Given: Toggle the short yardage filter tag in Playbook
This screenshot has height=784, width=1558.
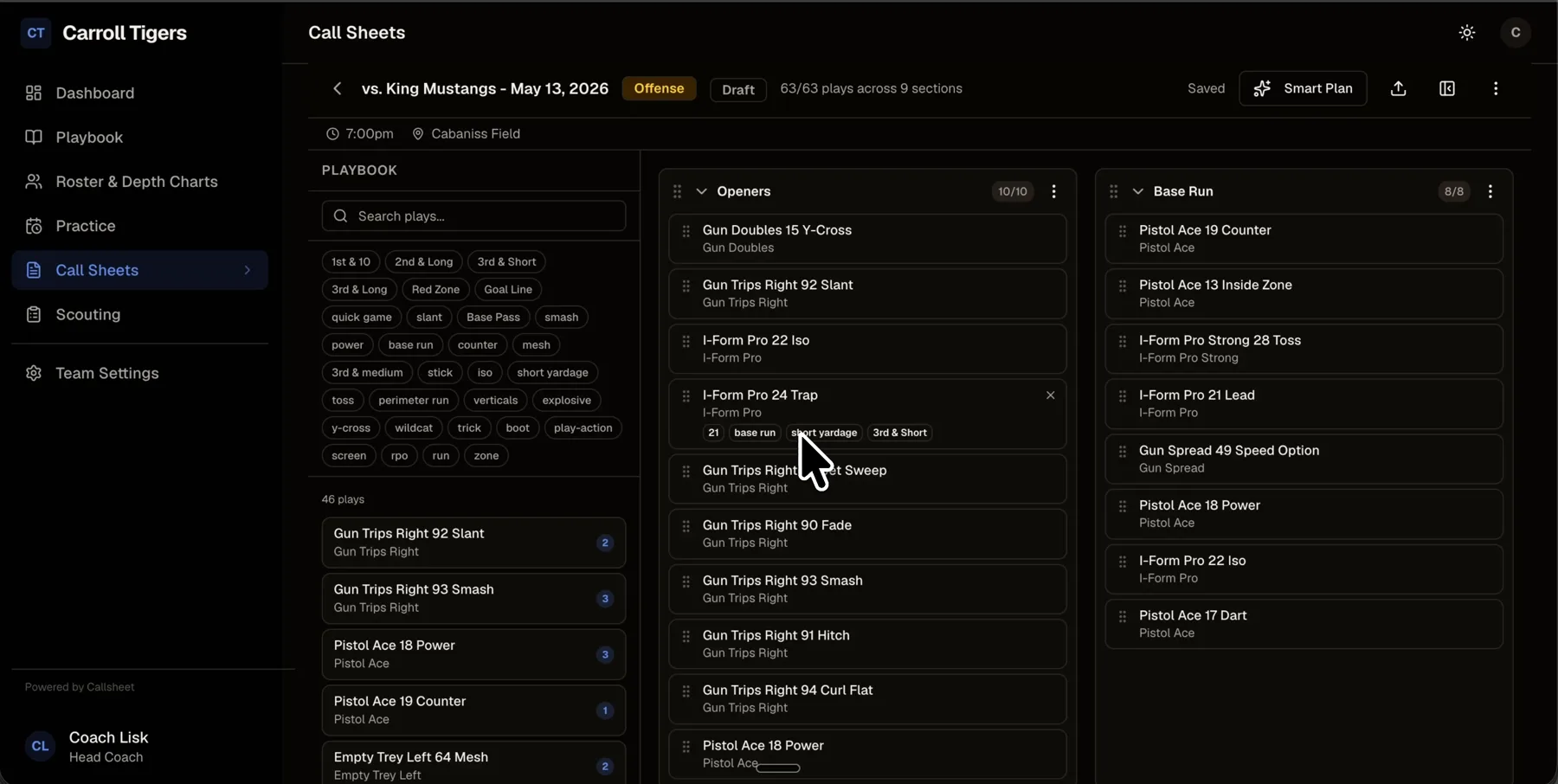Looking at the screenshot, I should (552, 373).
